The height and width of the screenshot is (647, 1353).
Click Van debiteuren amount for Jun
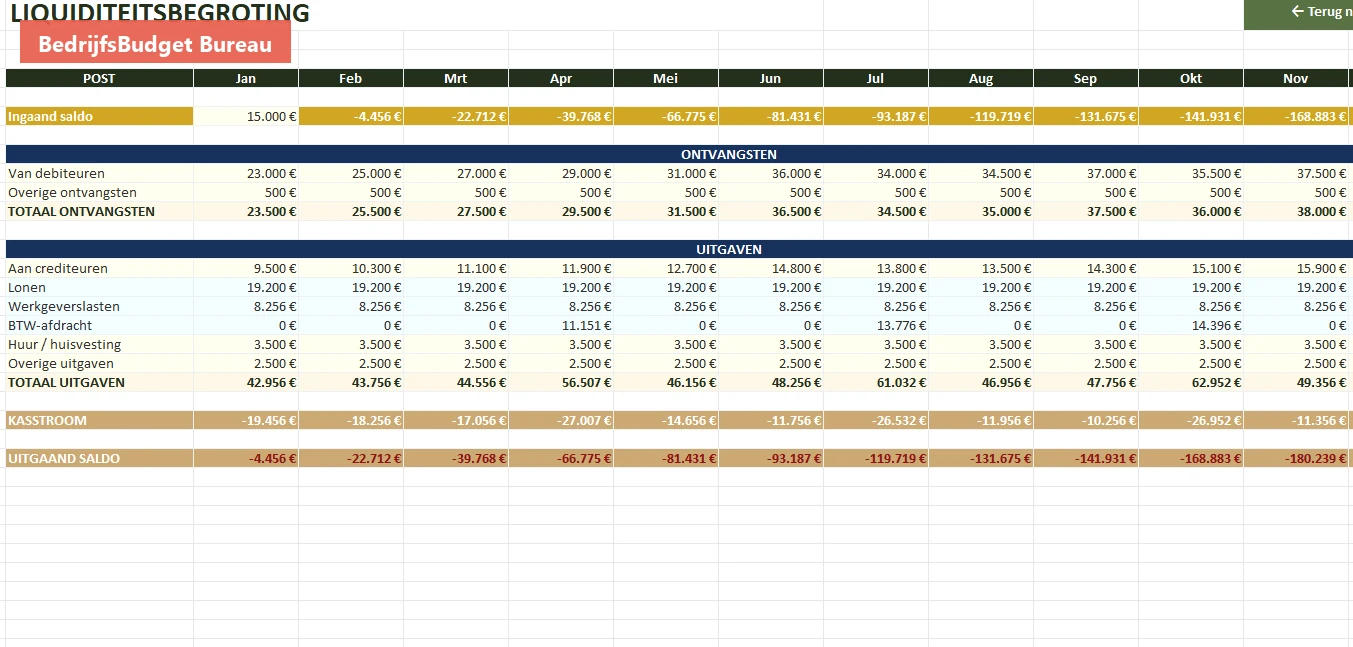coord(771,173)
